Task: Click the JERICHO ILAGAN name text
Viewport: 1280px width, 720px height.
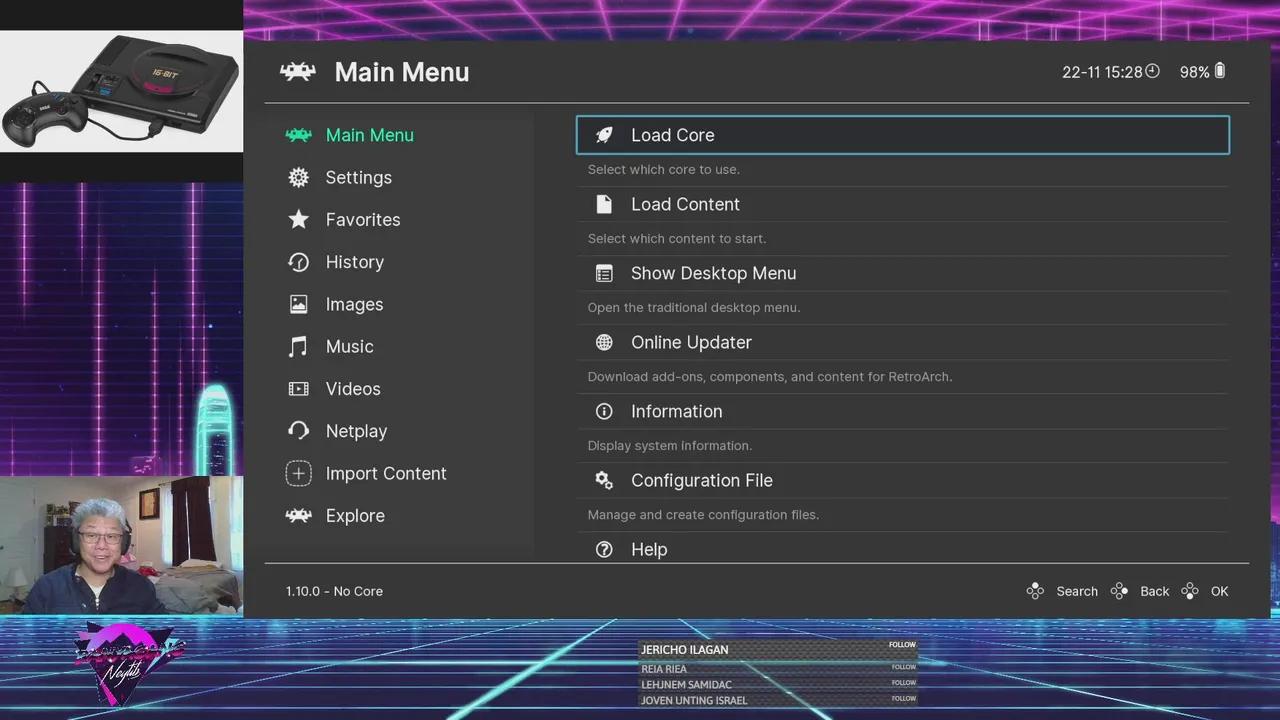Action: [685, 650]
